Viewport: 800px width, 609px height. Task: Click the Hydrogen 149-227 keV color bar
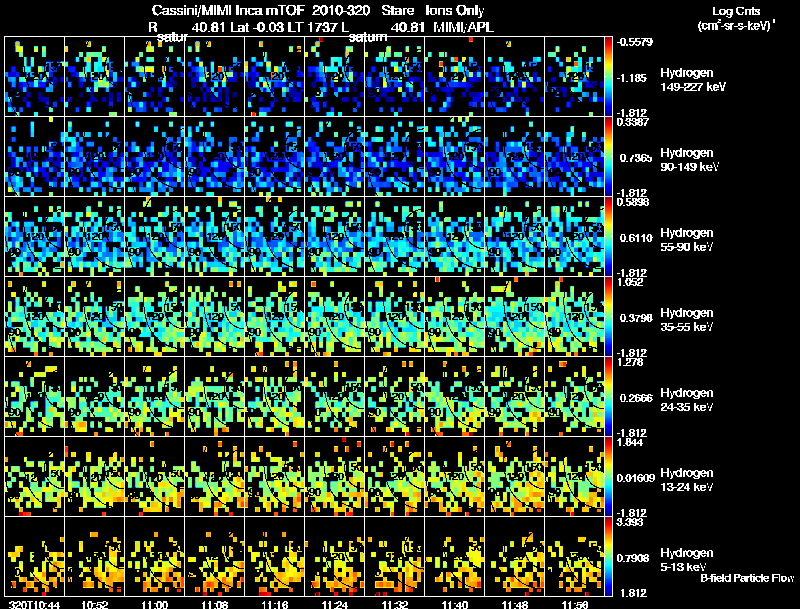[x=608, y=77]
